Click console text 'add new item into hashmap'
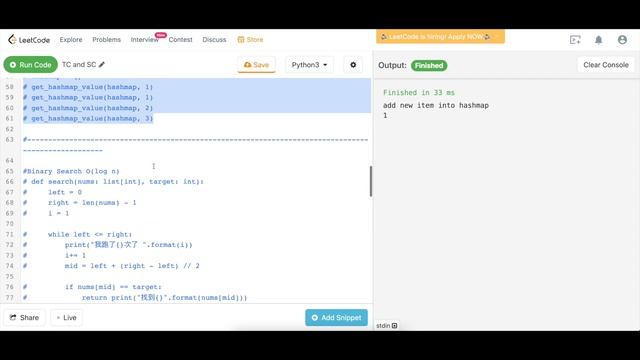Screen dimensions: 640x360 tap(436, 105)
